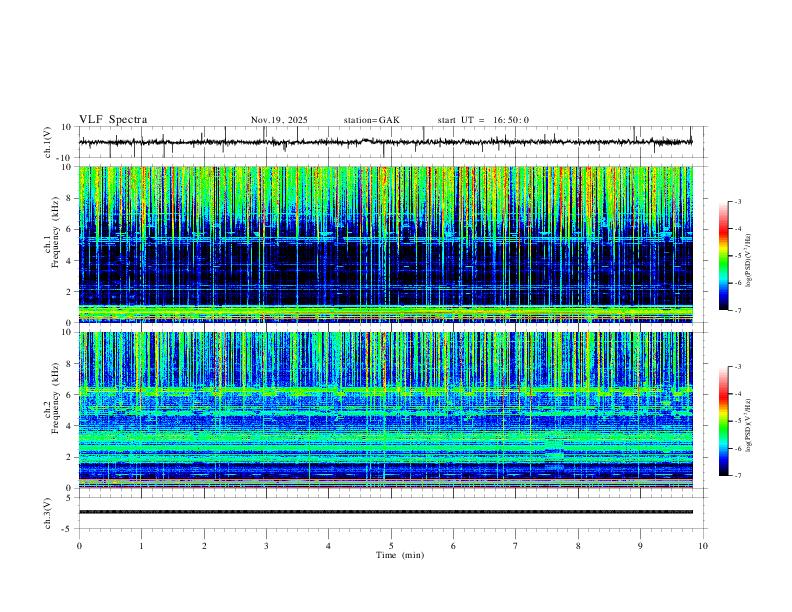This screenshot has height=612, width=792.
Task: Click the 'Time (min)' axis label
Action: [x=400, y=555]
